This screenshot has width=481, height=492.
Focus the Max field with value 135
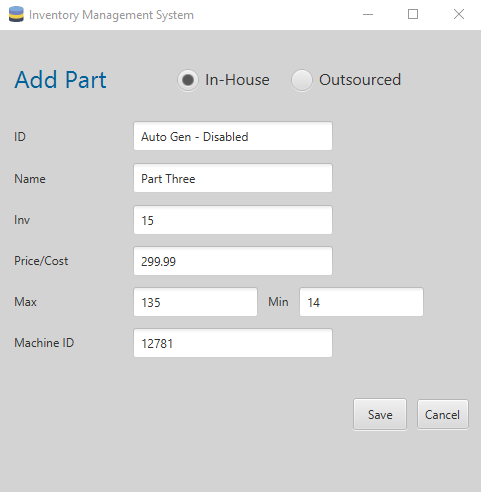(195, 302)
